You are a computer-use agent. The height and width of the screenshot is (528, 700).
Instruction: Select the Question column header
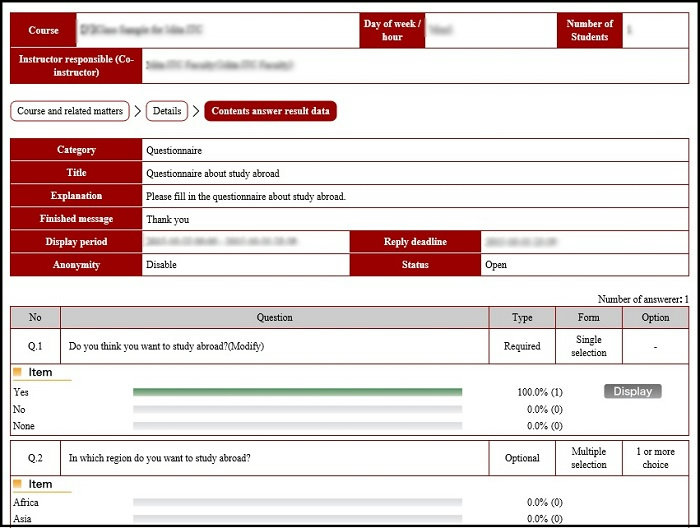click(274, 318)
